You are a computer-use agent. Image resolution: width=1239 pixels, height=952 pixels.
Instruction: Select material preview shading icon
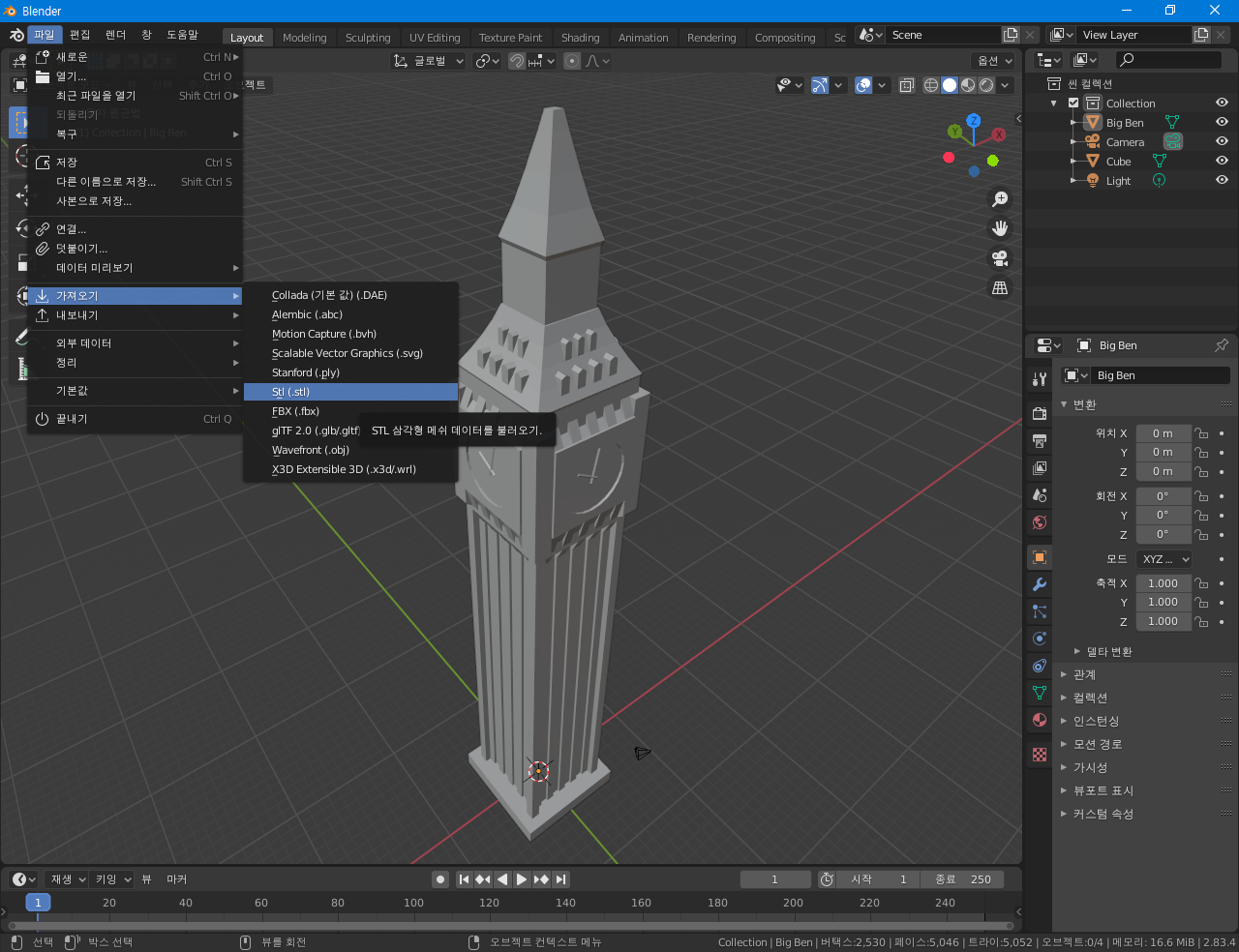click(x=968, y=85)
